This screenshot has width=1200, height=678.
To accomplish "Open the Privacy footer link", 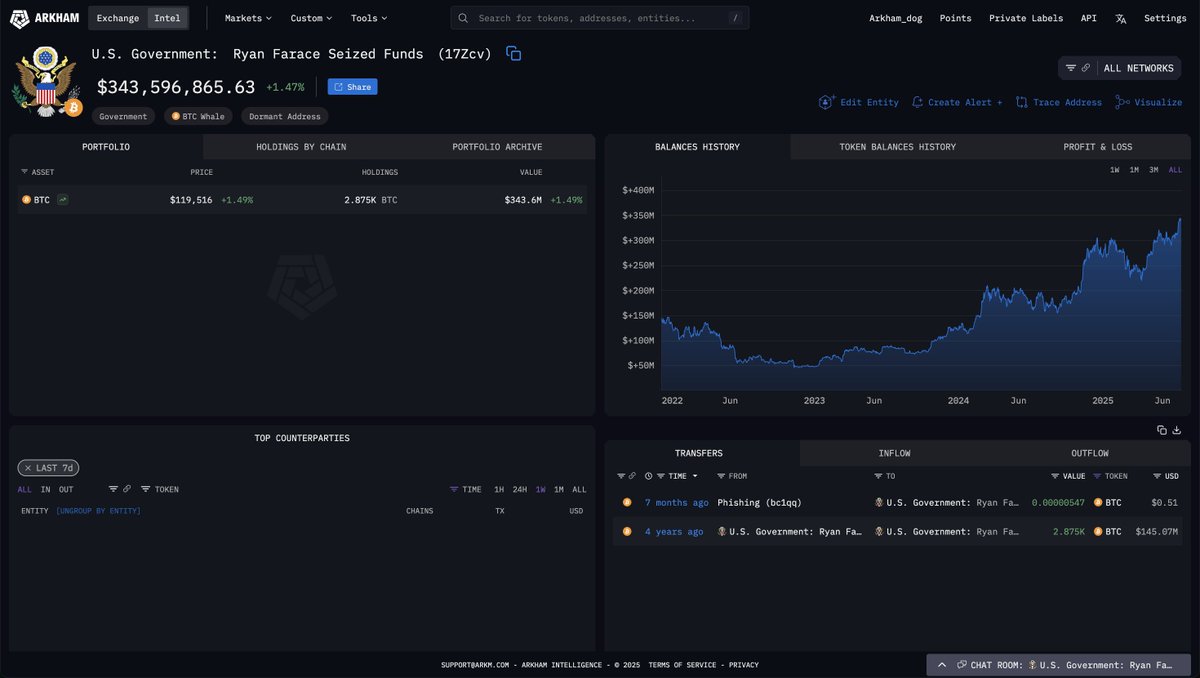I will click(743, 665).
